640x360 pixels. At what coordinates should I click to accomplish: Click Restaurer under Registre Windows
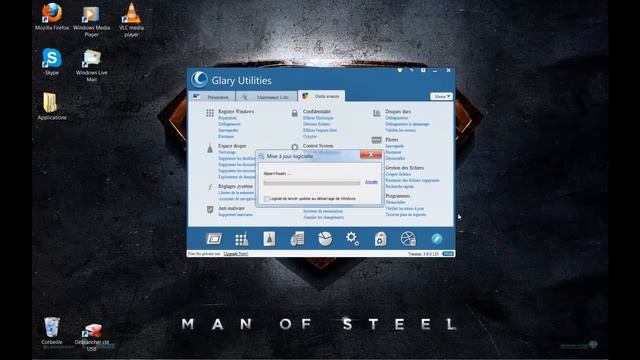coord(226,136)
